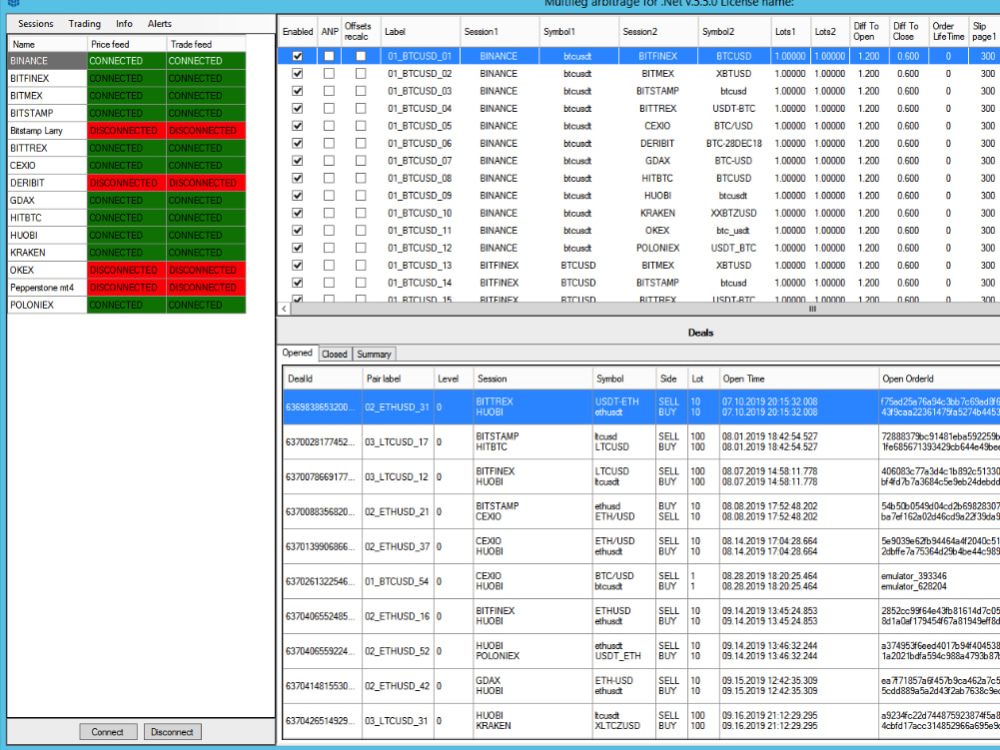This screenshot has height=750, width=1000.
Task: Click the BTC-28DEC18 symbol cell
Action: [x=733, y=143]
